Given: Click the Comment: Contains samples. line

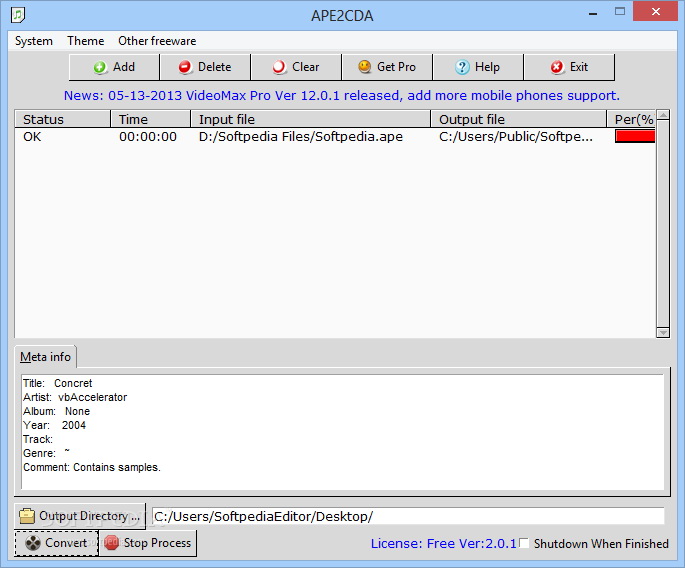Looking at the screenshot, I should click(92, 467).
